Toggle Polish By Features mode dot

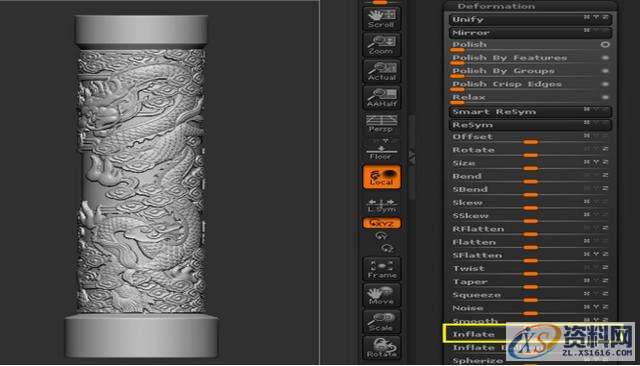pos(605,58)
